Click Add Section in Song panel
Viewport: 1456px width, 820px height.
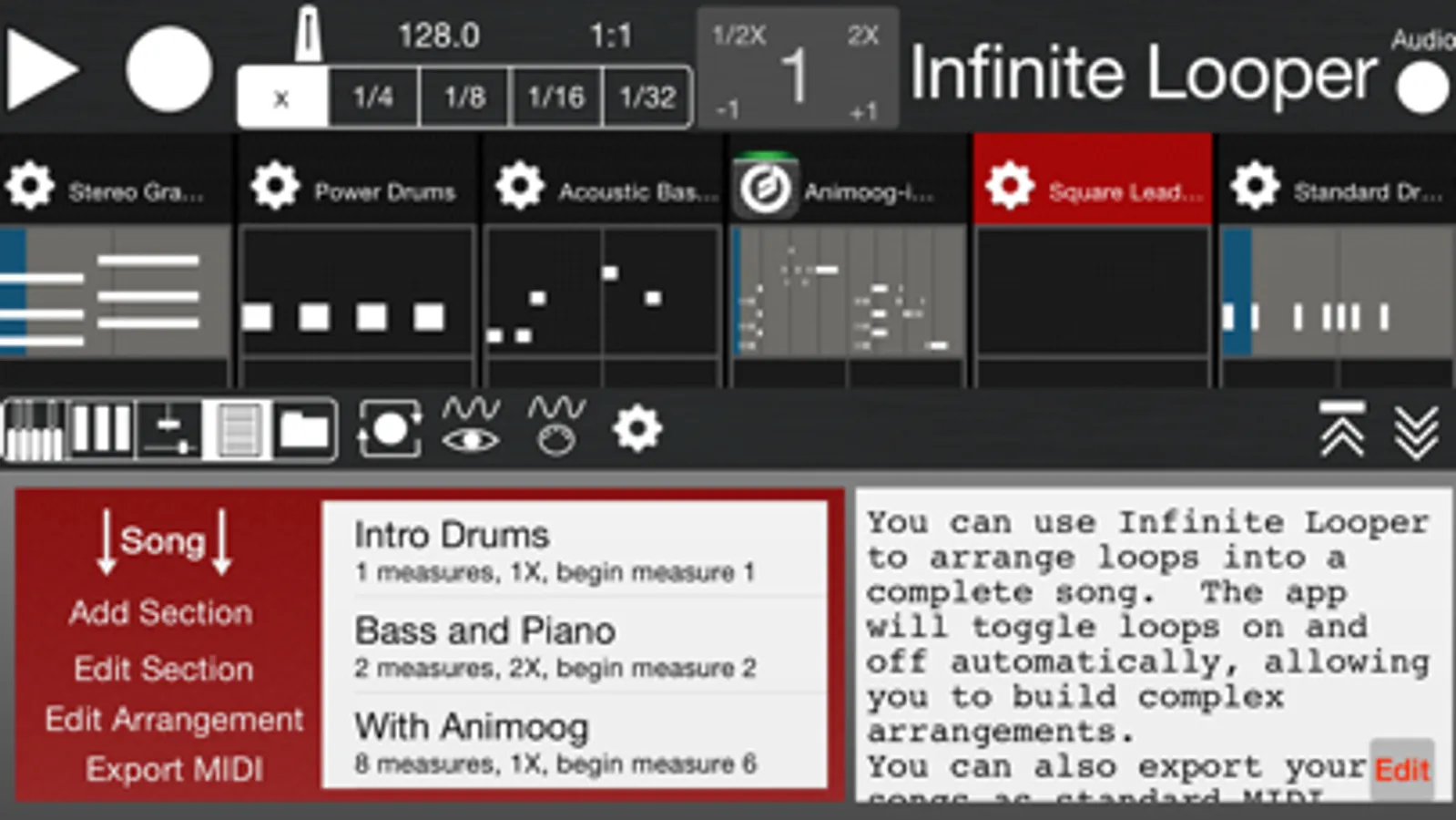[161, 613]
